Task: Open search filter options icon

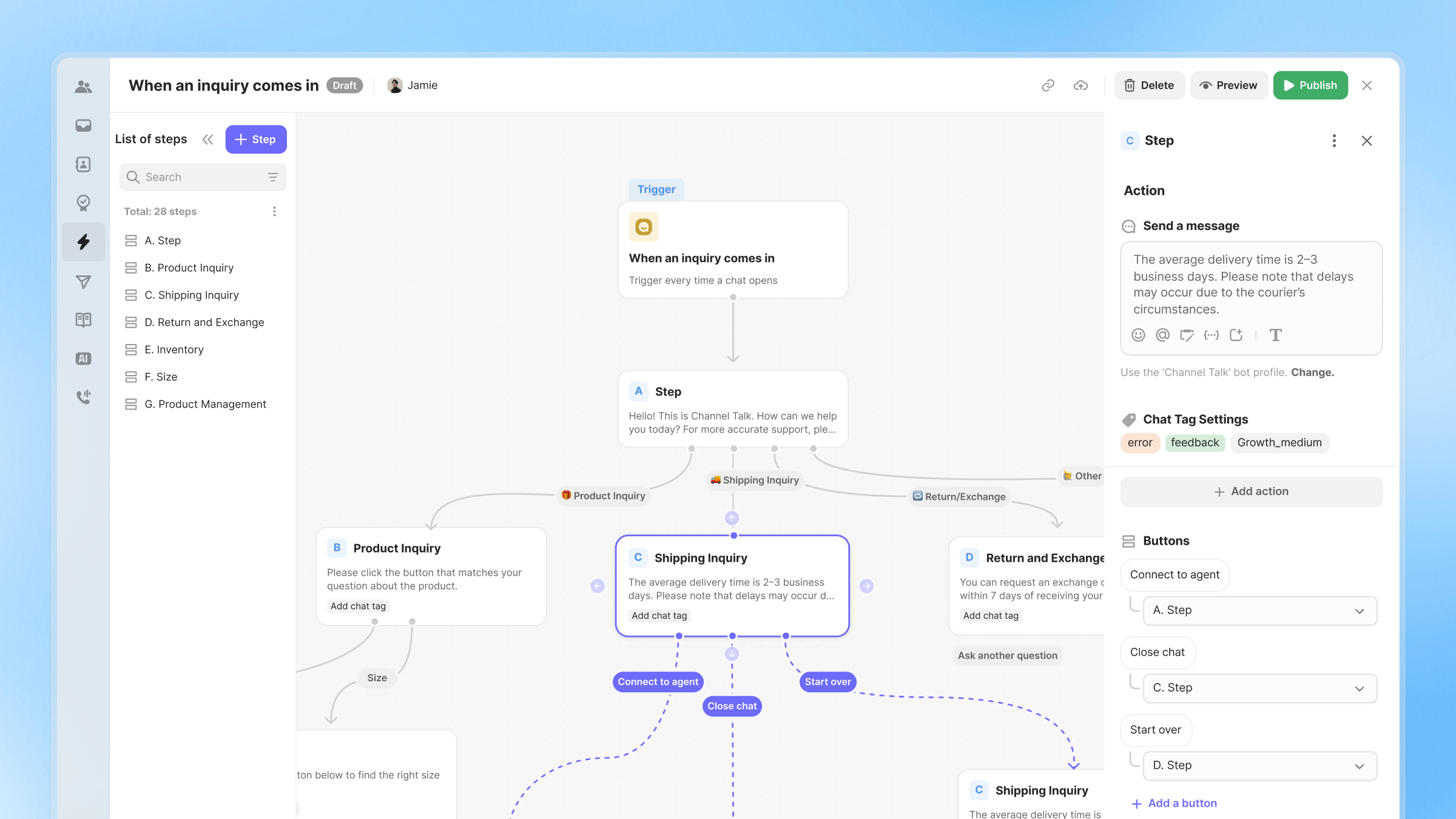Action: tap(273, 177)
